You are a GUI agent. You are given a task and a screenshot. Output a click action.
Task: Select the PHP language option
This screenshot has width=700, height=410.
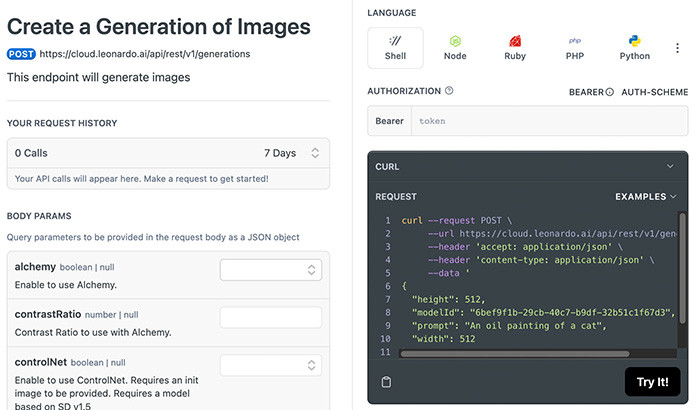pos(575,48)
